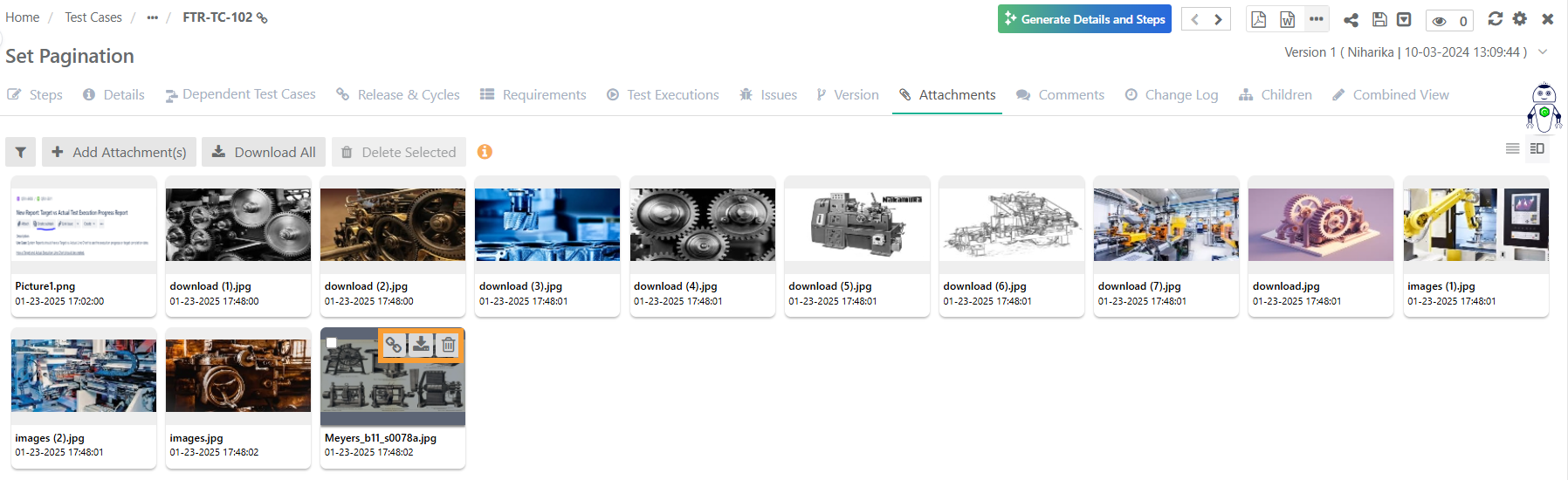Expand the Version 1 dropdown chevron
Viewport: 1568px width, 480px height.
click(x=1543, y=52)
